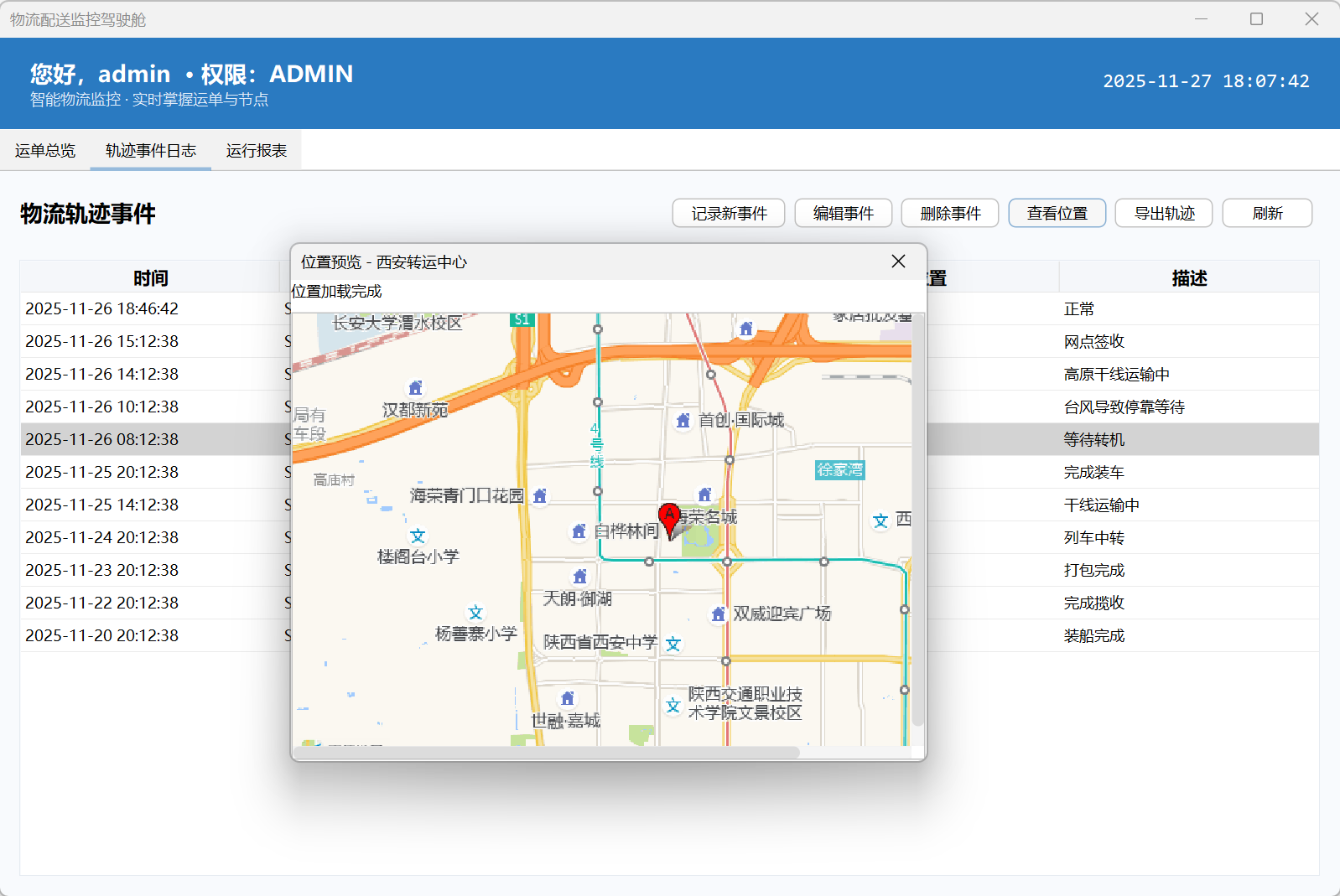The height and width of the screenshot is (896, 1340).
Task: Click school icon beside 陕西省西安中学
Action: (673, 645)
